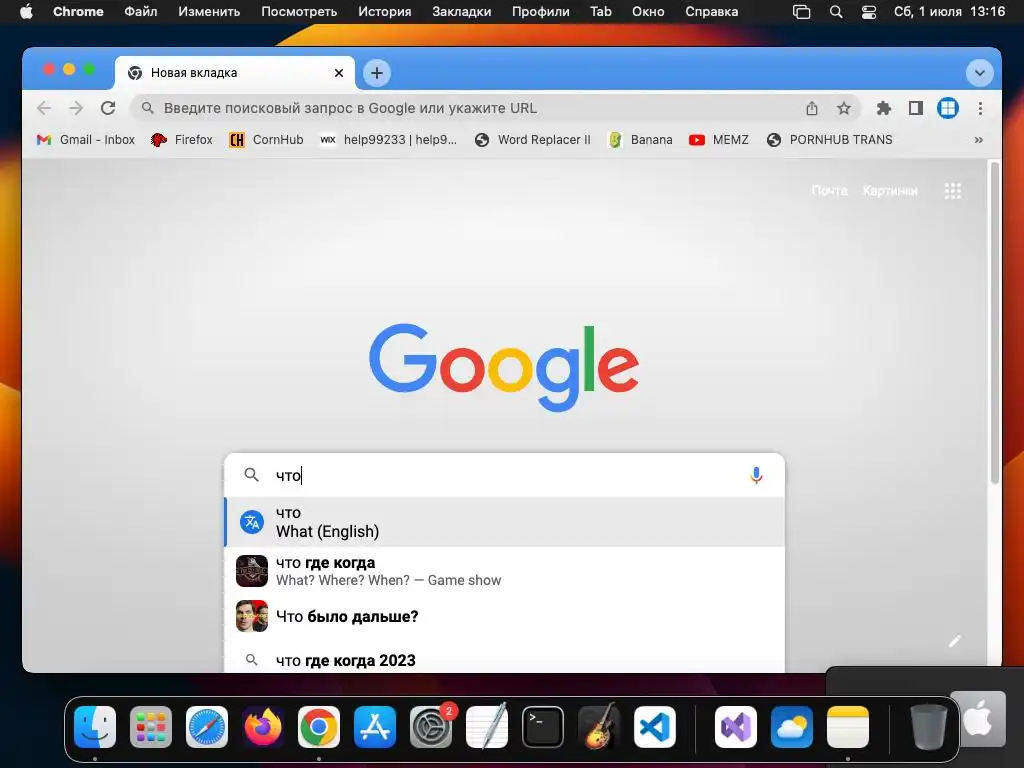
Task: Click the page's vertical scrollbar
Action: coord(994,323)
